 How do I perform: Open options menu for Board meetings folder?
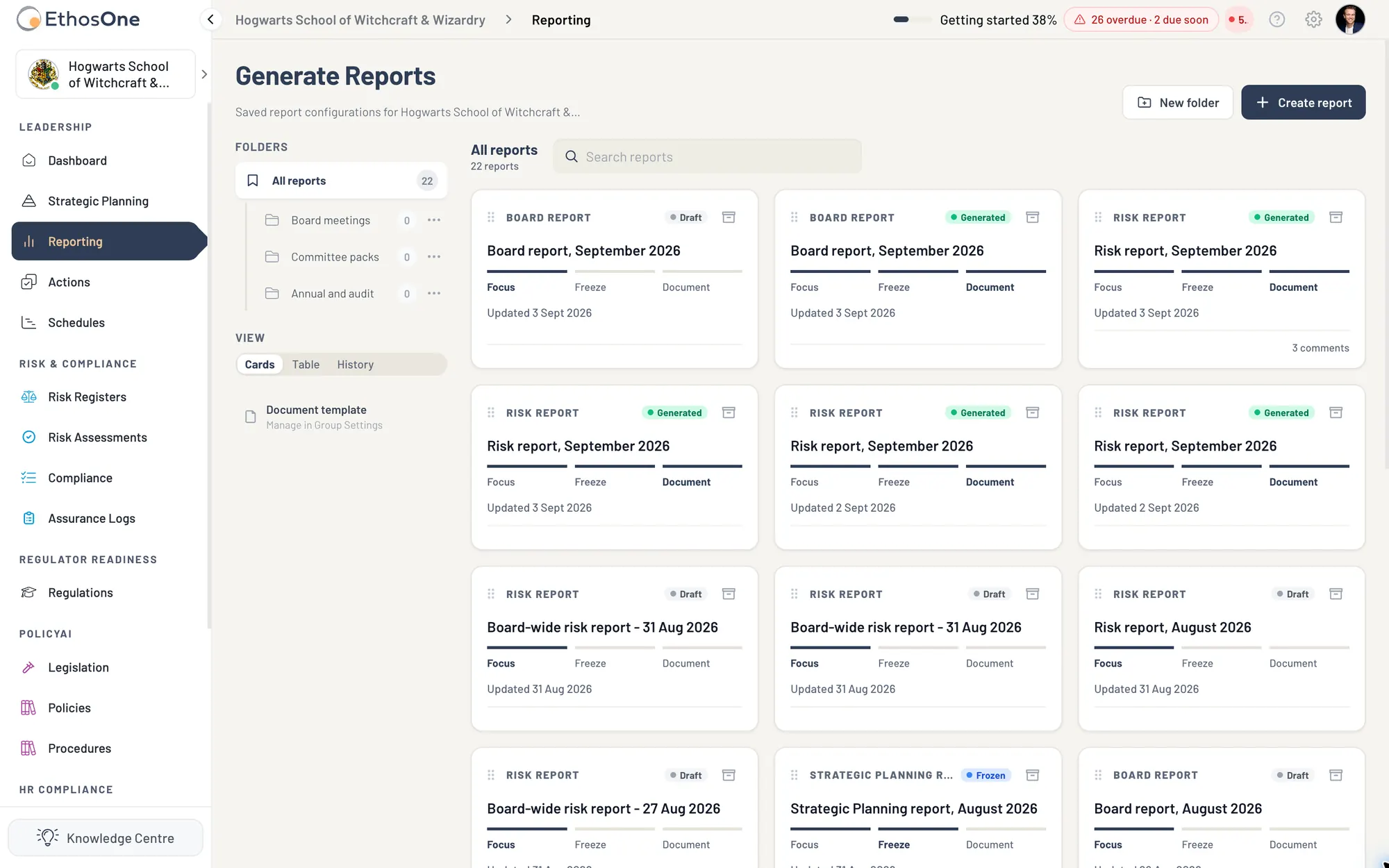(434, 220)
